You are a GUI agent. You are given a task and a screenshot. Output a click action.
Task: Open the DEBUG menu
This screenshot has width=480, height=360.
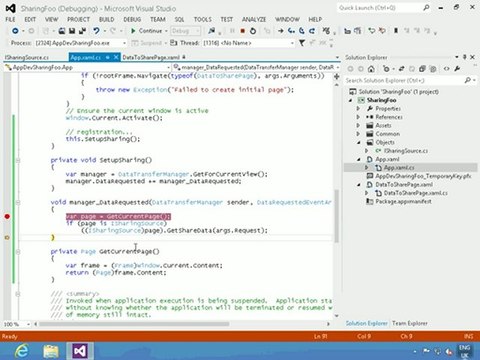[x=132, y=19]
